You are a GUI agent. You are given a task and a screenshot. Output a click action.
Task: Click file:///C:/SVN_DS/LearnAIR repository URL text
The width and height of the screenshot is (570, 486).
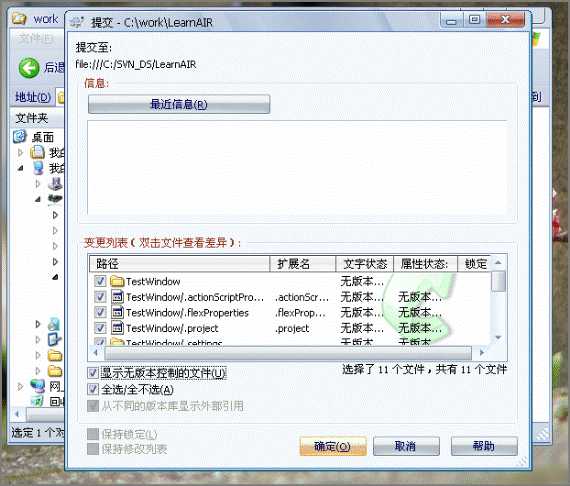pos(136,64)
